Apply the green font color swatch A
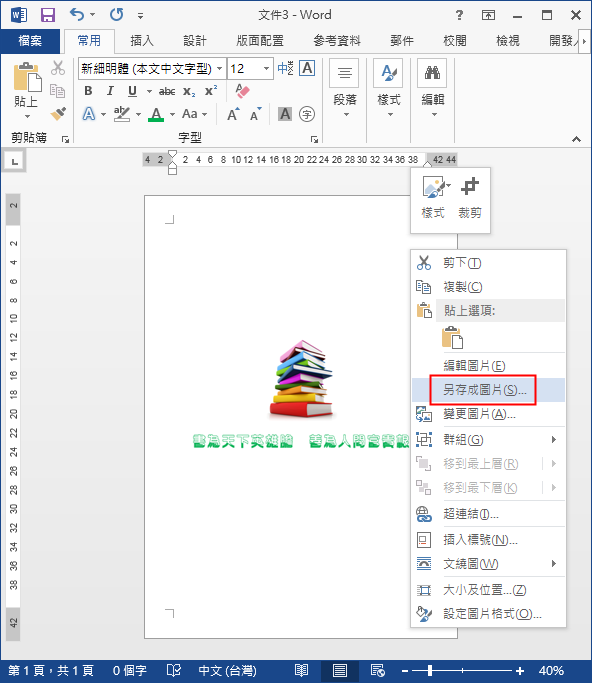592x683 pixels. [156, 114]
